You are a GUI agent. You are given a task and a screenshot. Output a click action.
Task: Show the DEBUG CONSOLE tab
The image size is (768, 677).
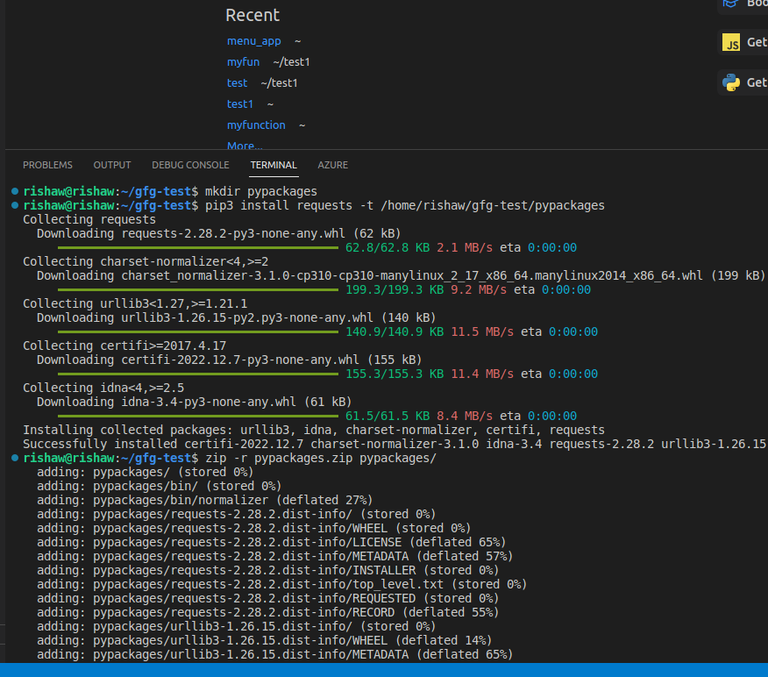(x=190, y=165)
